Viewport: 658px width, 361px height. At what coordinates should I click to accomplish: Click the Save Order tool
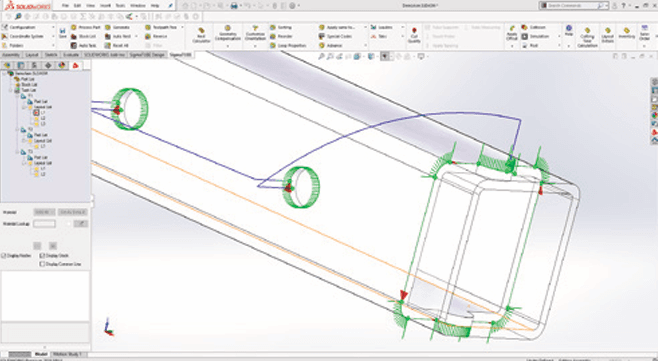coord(644,34)
